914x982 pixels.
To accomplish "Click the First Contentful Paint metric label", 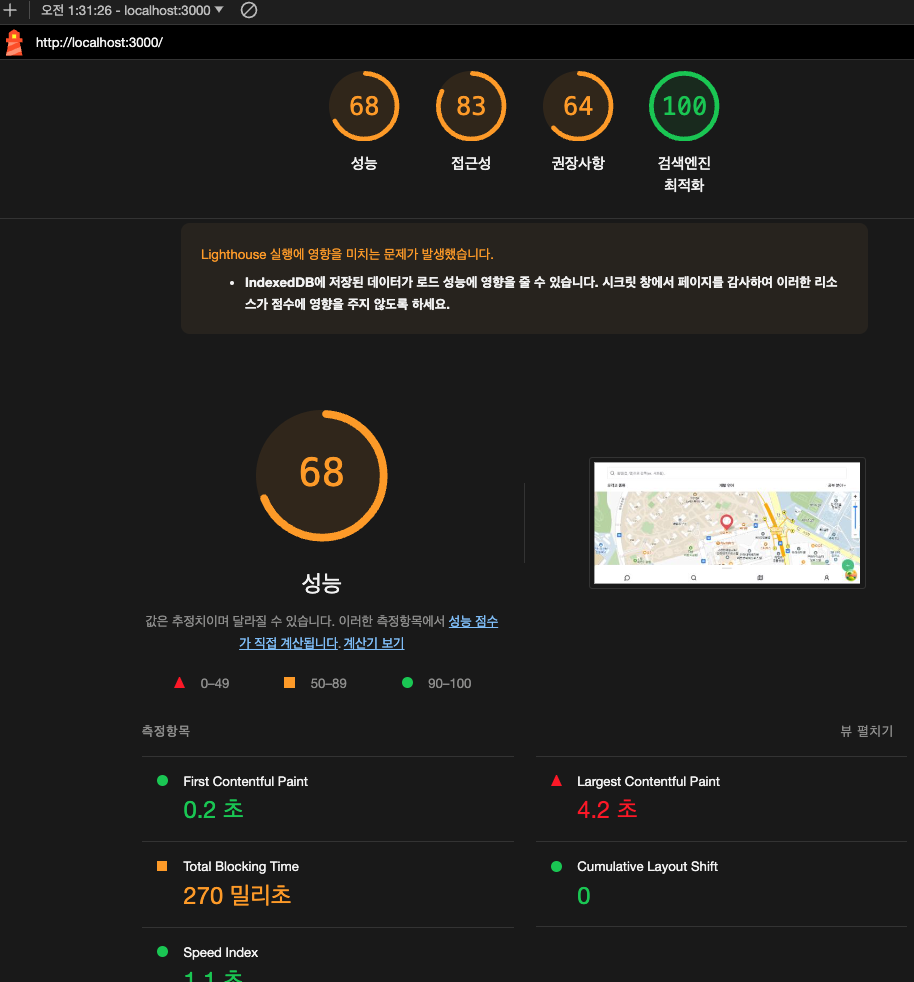I will click(x=246, y=781).
